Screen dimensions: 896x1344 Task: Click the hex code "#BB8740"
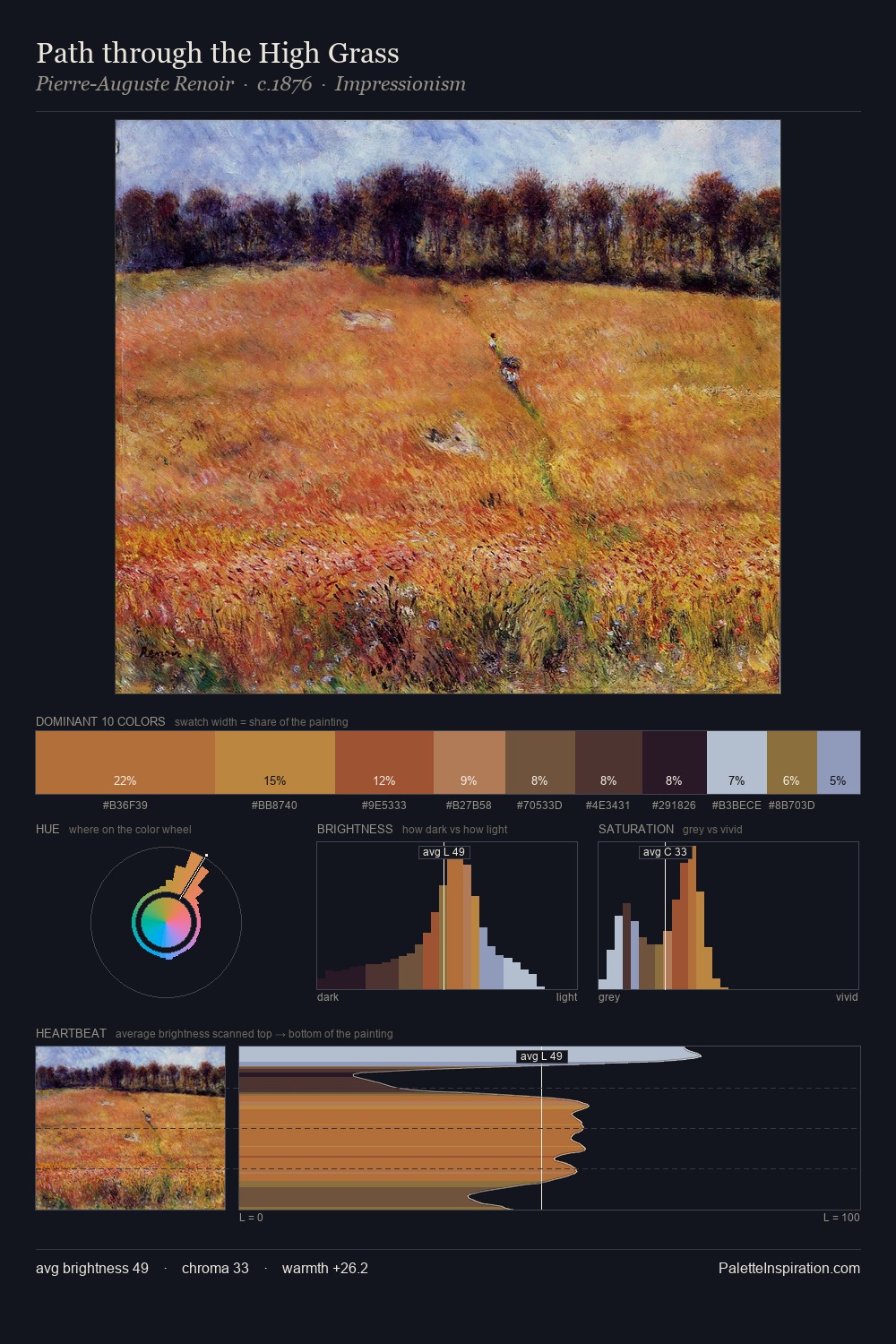pos(275,805)
